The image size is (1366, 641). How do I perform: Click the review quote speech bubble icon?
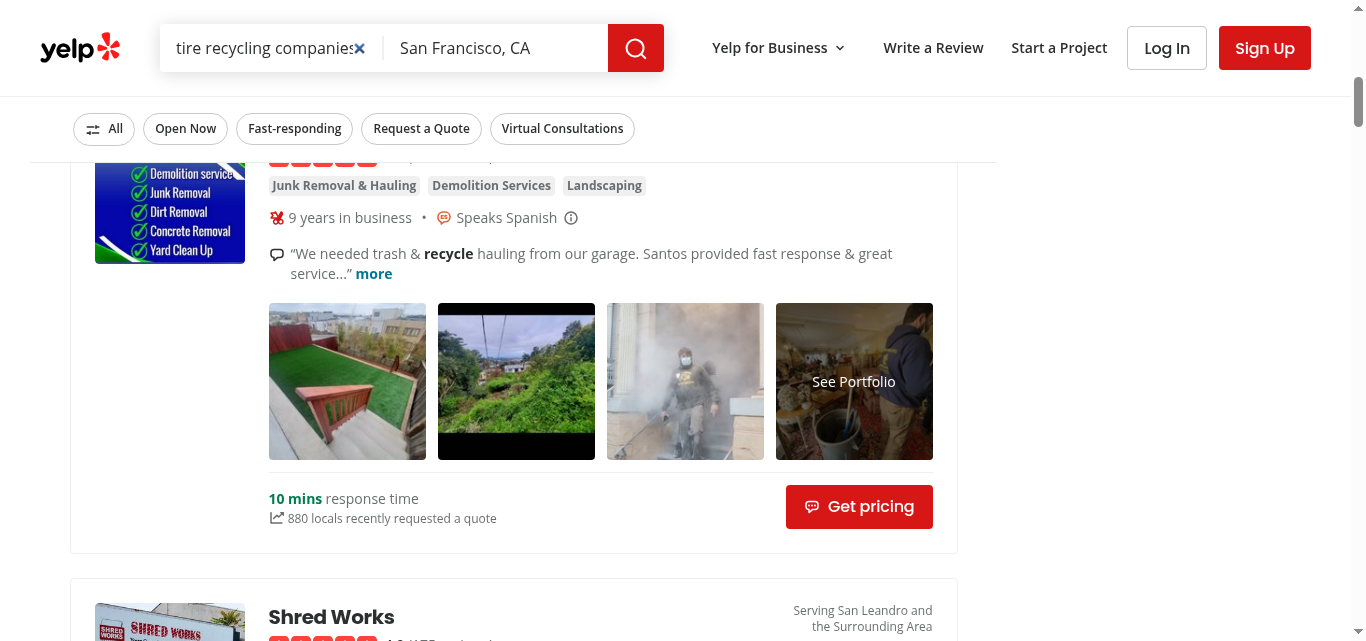[x=277, y=254]
